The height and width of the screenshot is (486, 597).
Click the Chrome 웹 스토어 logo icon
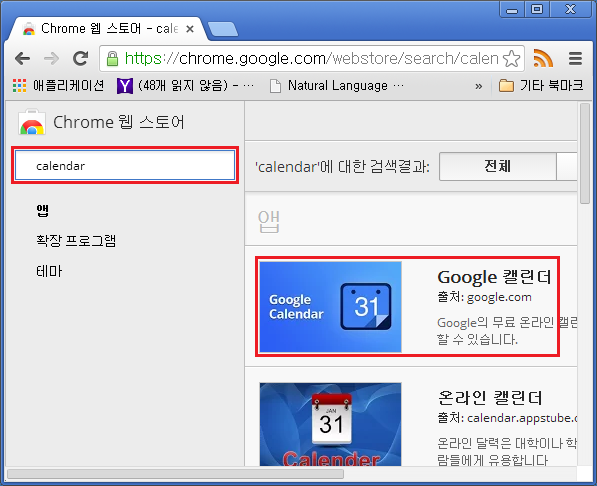point(32,122)
